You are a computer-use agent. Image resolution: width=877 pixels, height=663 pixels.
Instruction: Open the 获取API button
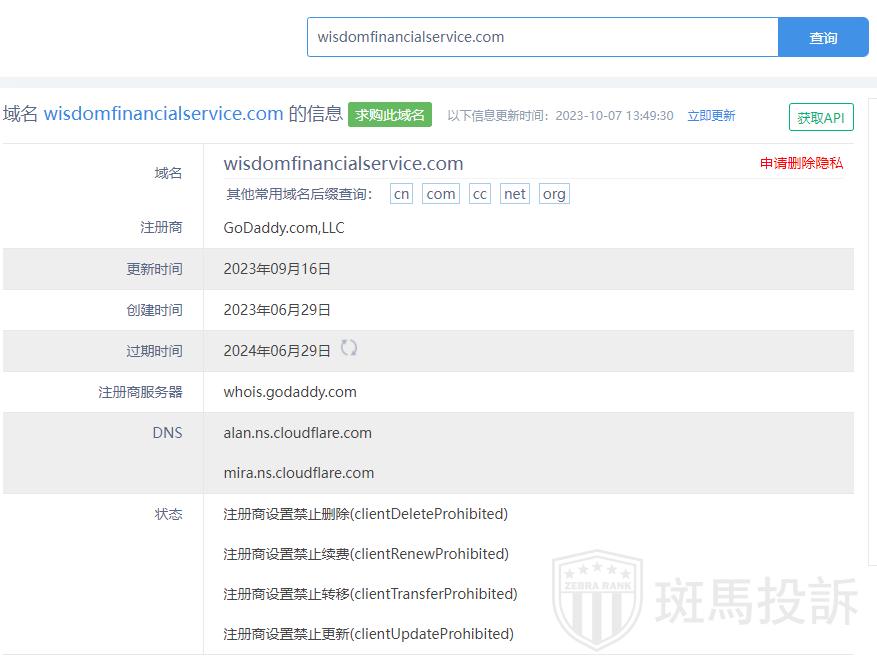point(820,118)
